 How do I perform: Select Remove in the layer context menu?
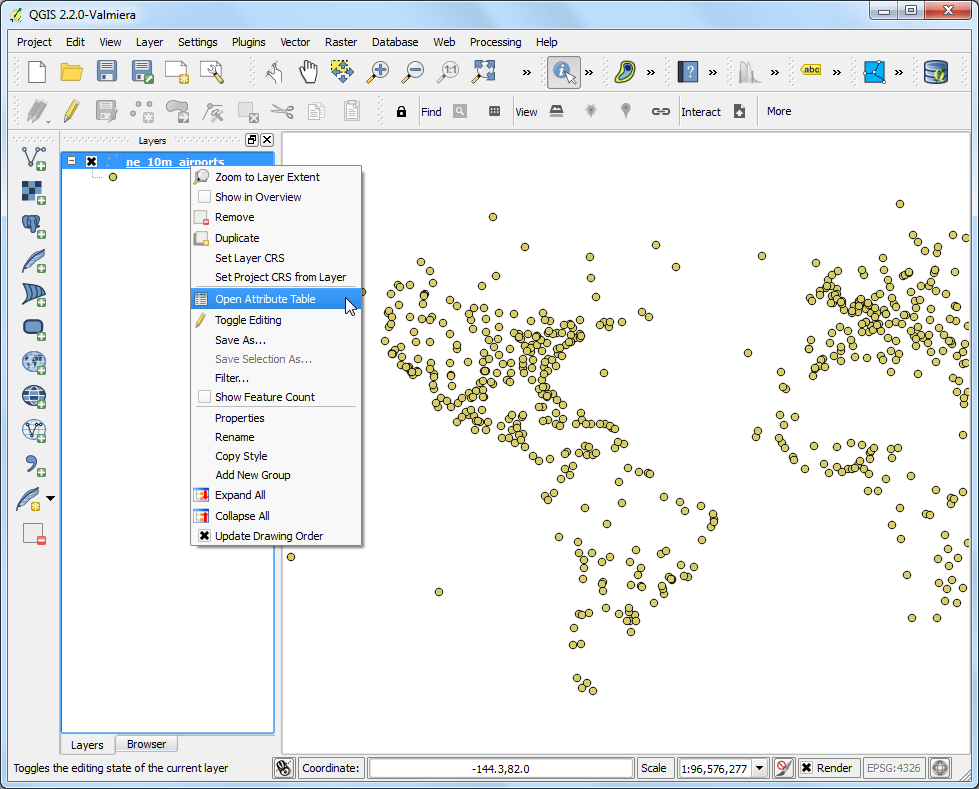(275, 217)
